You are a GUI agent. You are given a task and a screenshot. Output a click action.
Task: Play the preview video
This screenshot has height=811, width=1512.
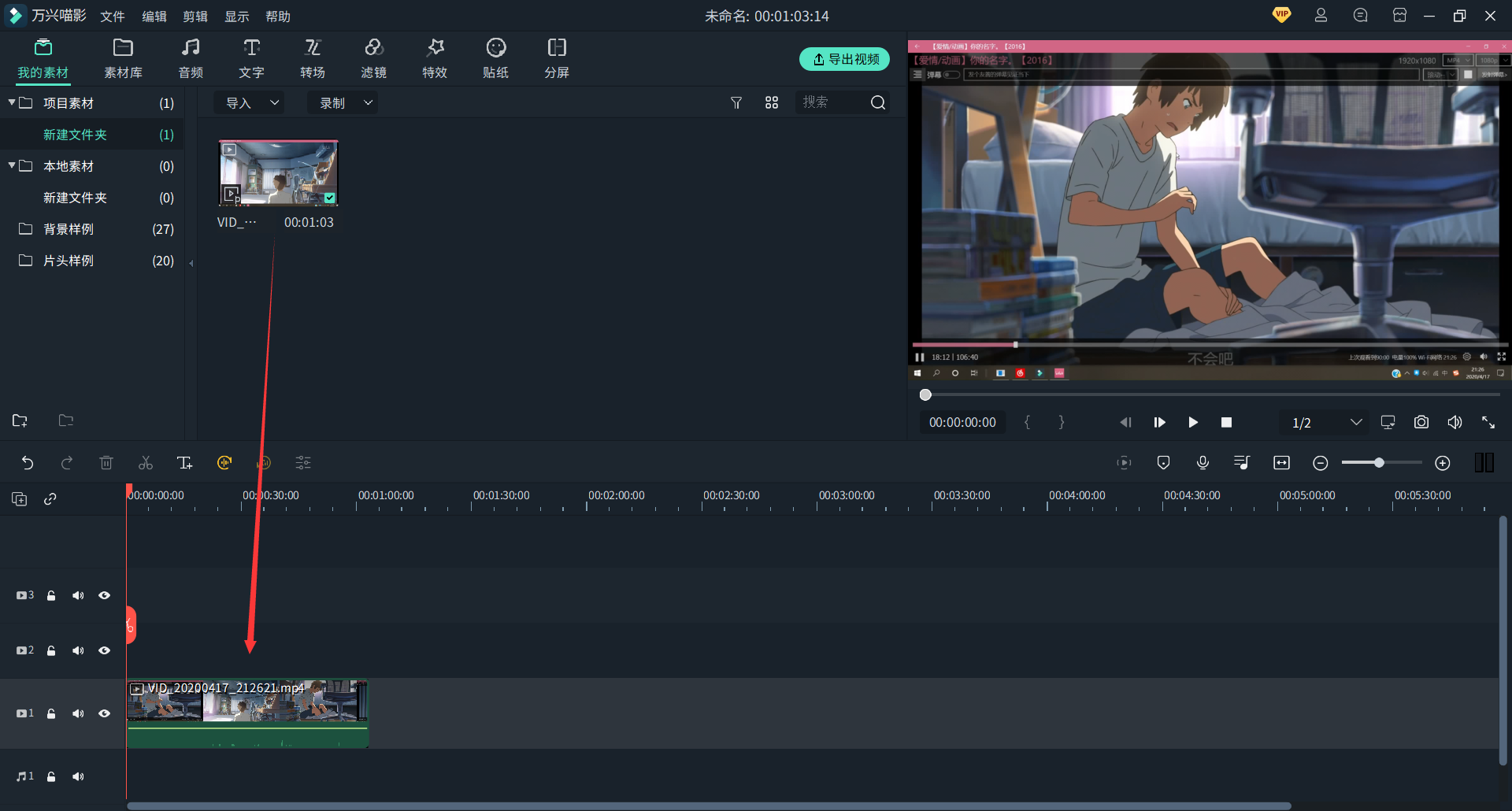(x=1193, y=423)
